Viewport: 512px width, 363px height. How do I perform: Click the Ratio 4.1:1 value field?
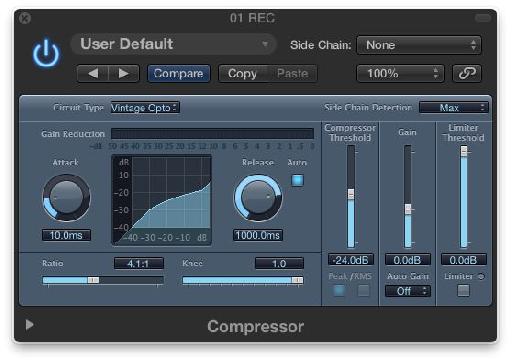click(x=139, y=263)
